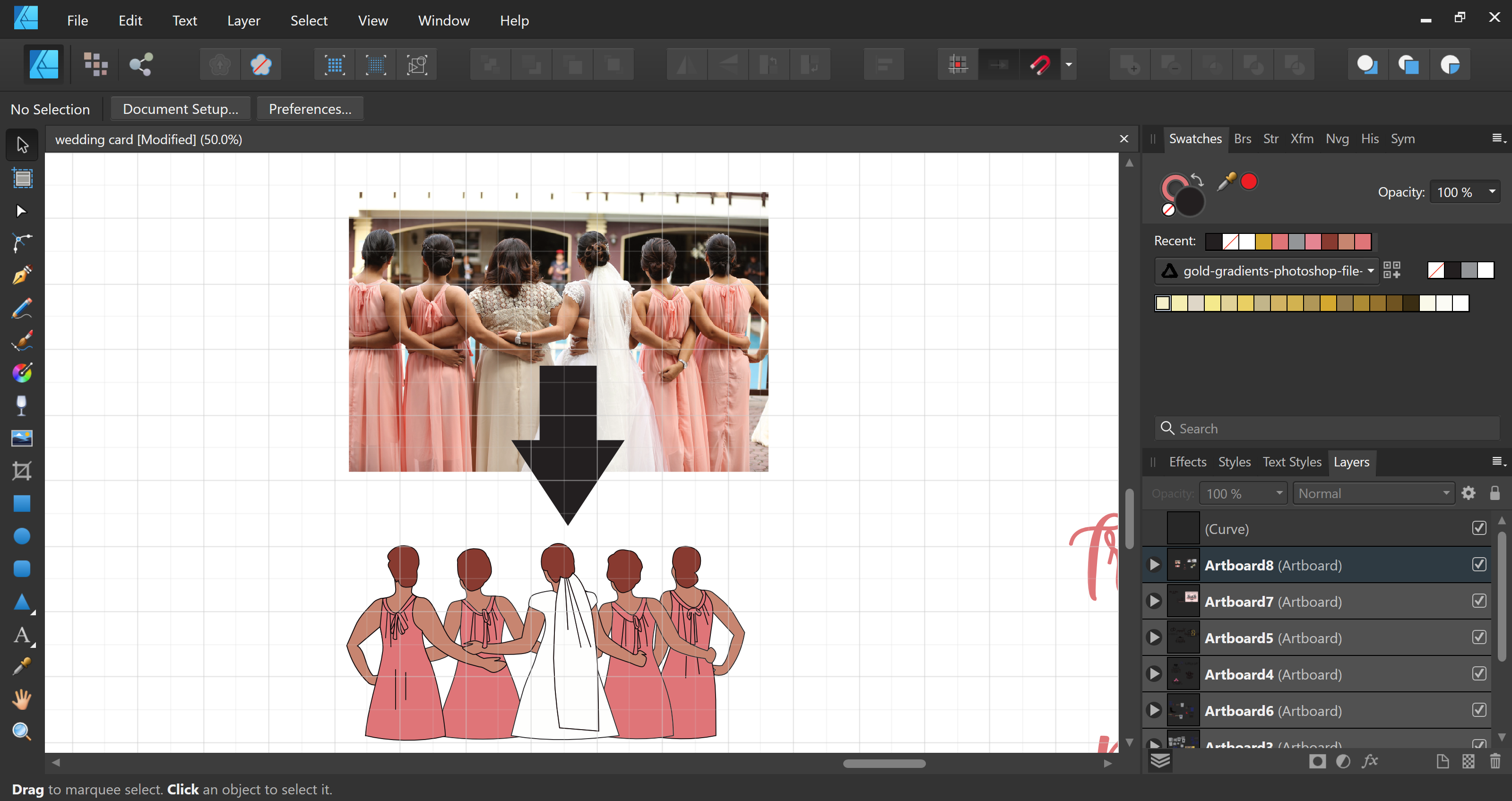
Task: Select the Node tool
Action: click(x=22, y=211)
